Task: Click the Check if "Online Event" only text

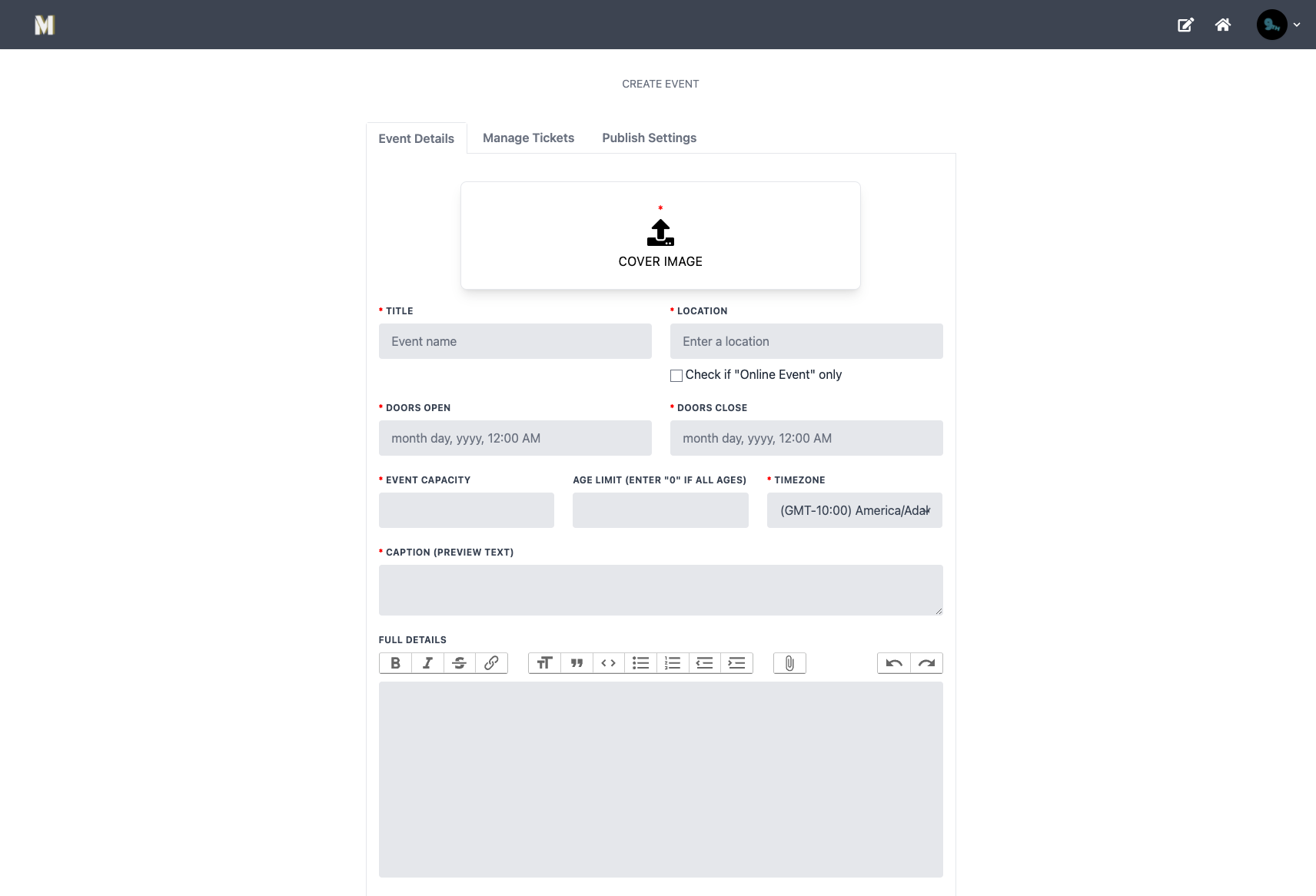Action: pos(763,374)
